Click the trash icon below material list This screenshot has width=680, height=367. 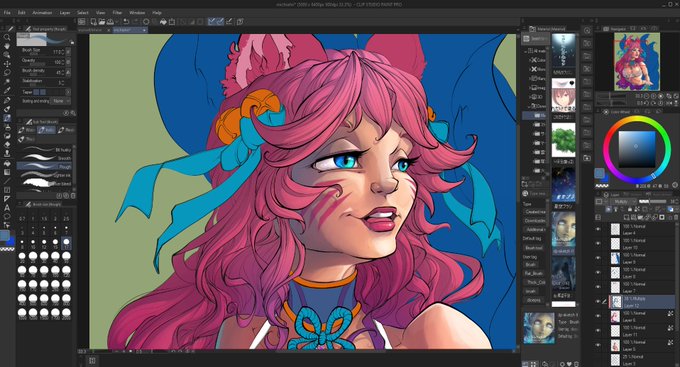point(576,364)
